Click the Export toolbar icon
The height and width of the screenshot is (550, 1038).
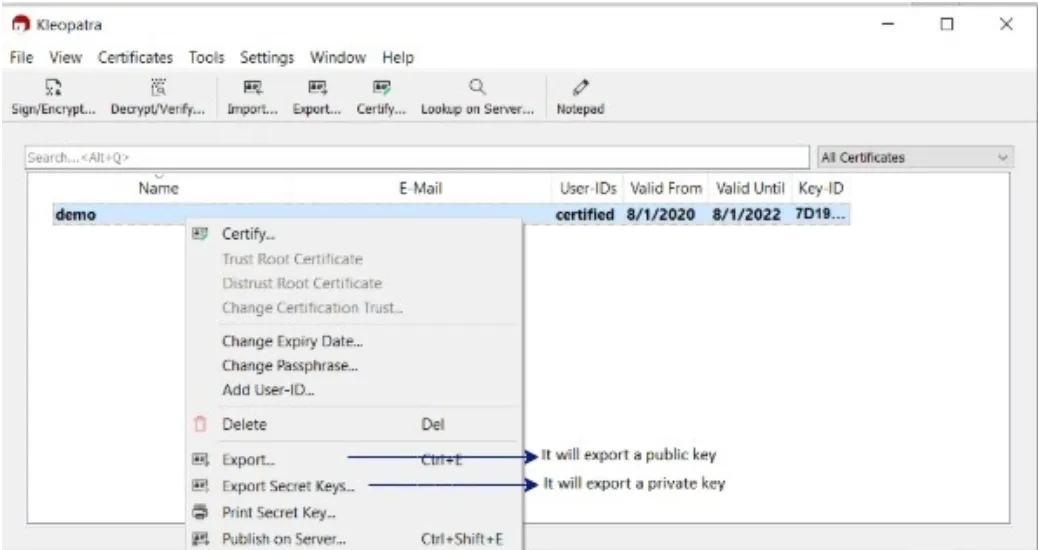click(317, 87)
